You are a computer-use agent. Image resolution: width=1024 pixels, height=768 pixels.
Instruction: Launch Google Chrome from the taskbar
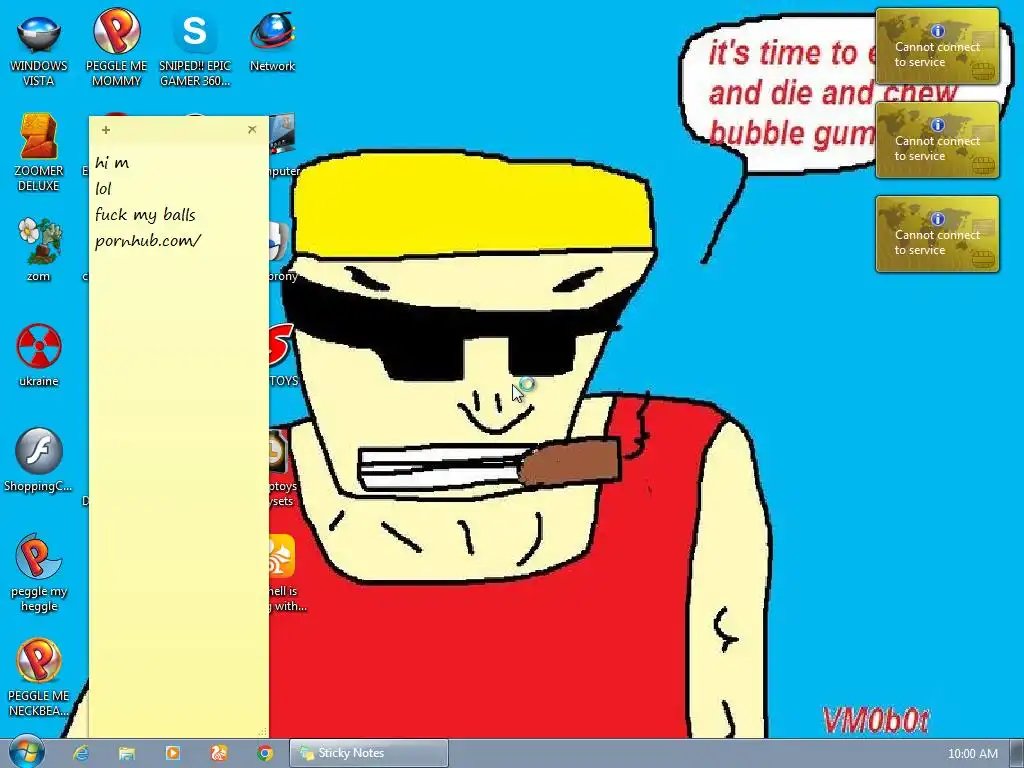coord(264,753)
